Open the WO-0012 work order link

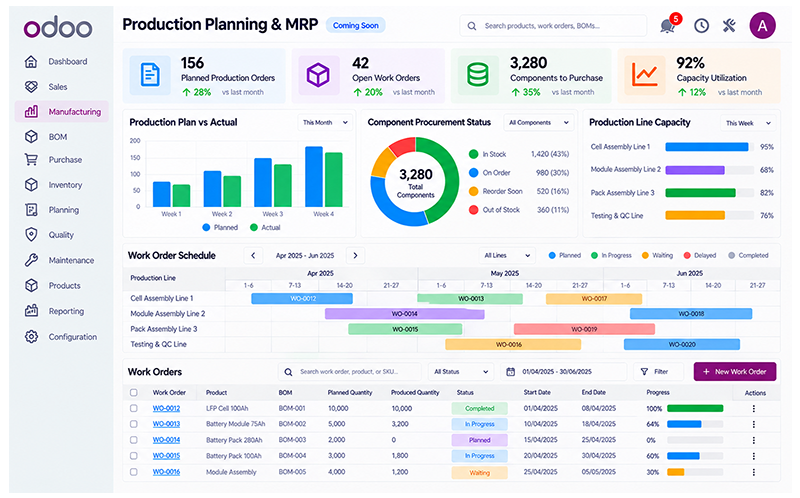(166, 408)
